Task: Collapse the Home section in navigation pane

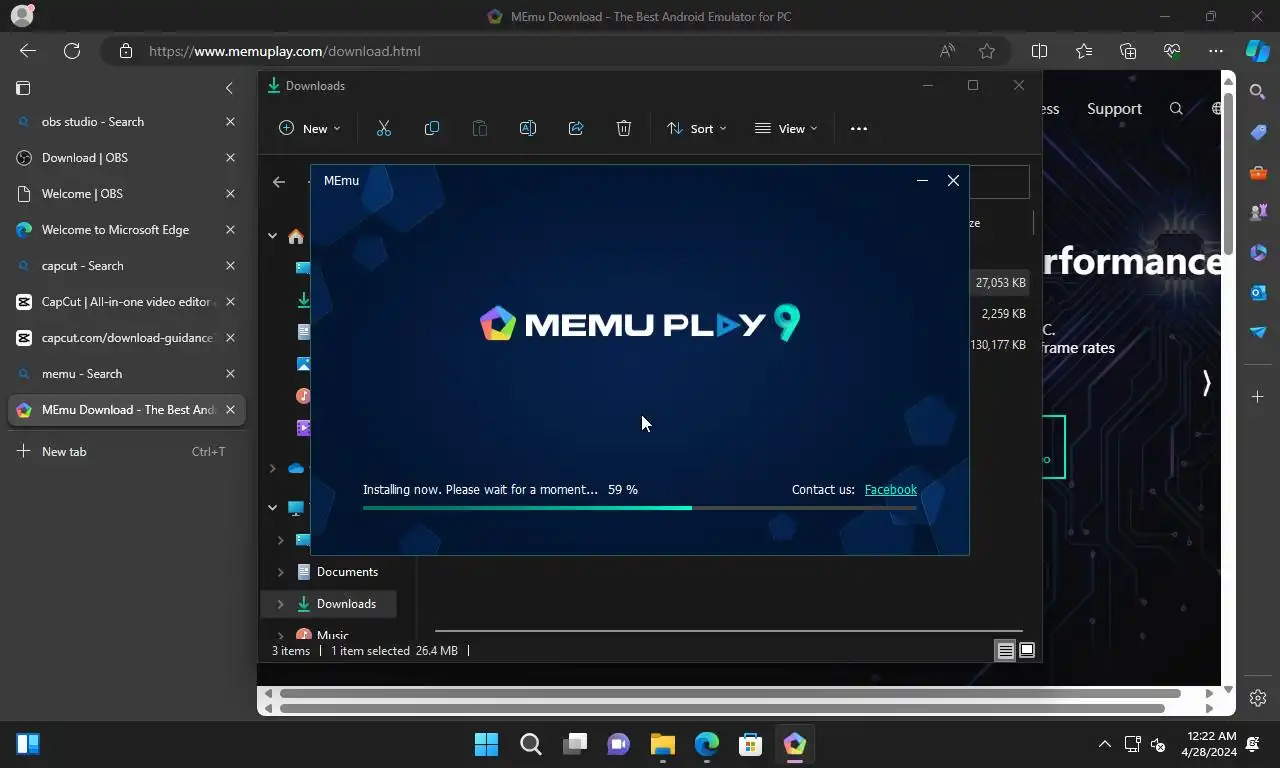Action: pyautogui.click(x=272, y=236)
